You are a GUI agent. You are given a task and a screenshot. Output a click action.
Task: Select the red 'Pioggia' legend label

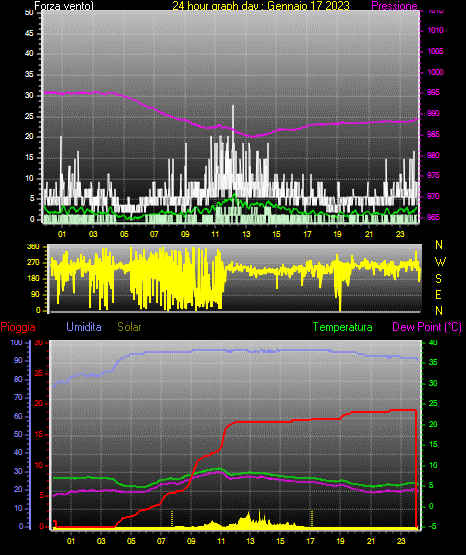(x=18, y=327)
